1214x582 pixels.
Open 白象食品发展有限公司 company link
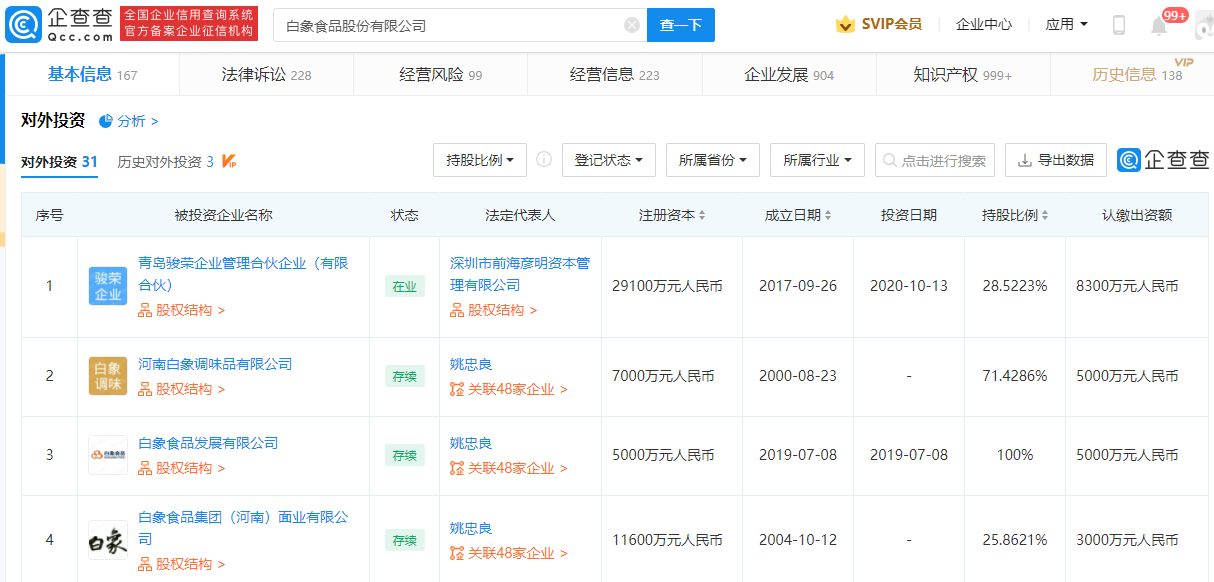pyautogui.click(x=208, y=443)
